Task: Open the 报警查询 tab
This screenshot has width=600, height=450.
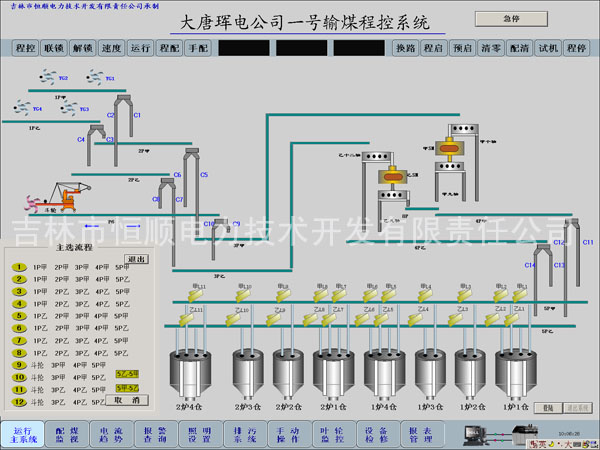Action: [x=153, y=433]
